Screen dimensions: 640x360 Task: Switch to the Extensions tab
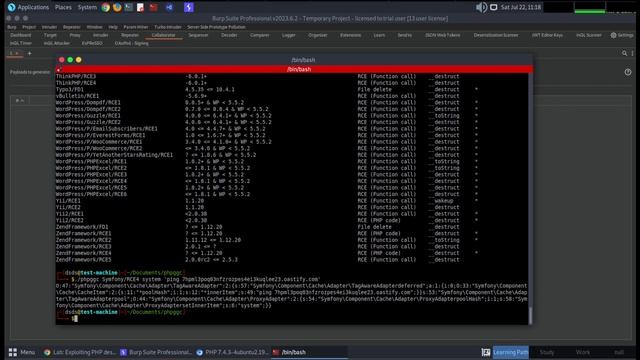click(350, 35)
